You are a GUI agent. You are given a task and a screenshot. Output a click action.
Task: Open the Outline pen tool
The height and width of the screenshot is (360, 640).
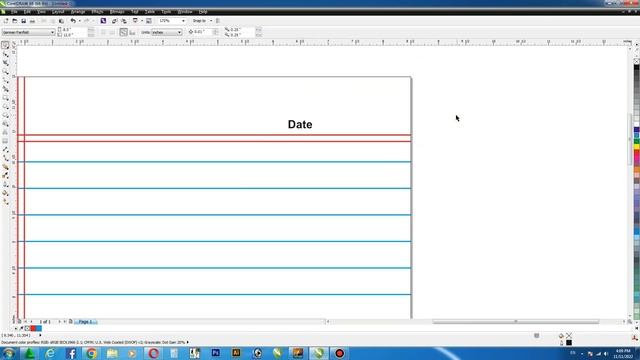[5, 184]
